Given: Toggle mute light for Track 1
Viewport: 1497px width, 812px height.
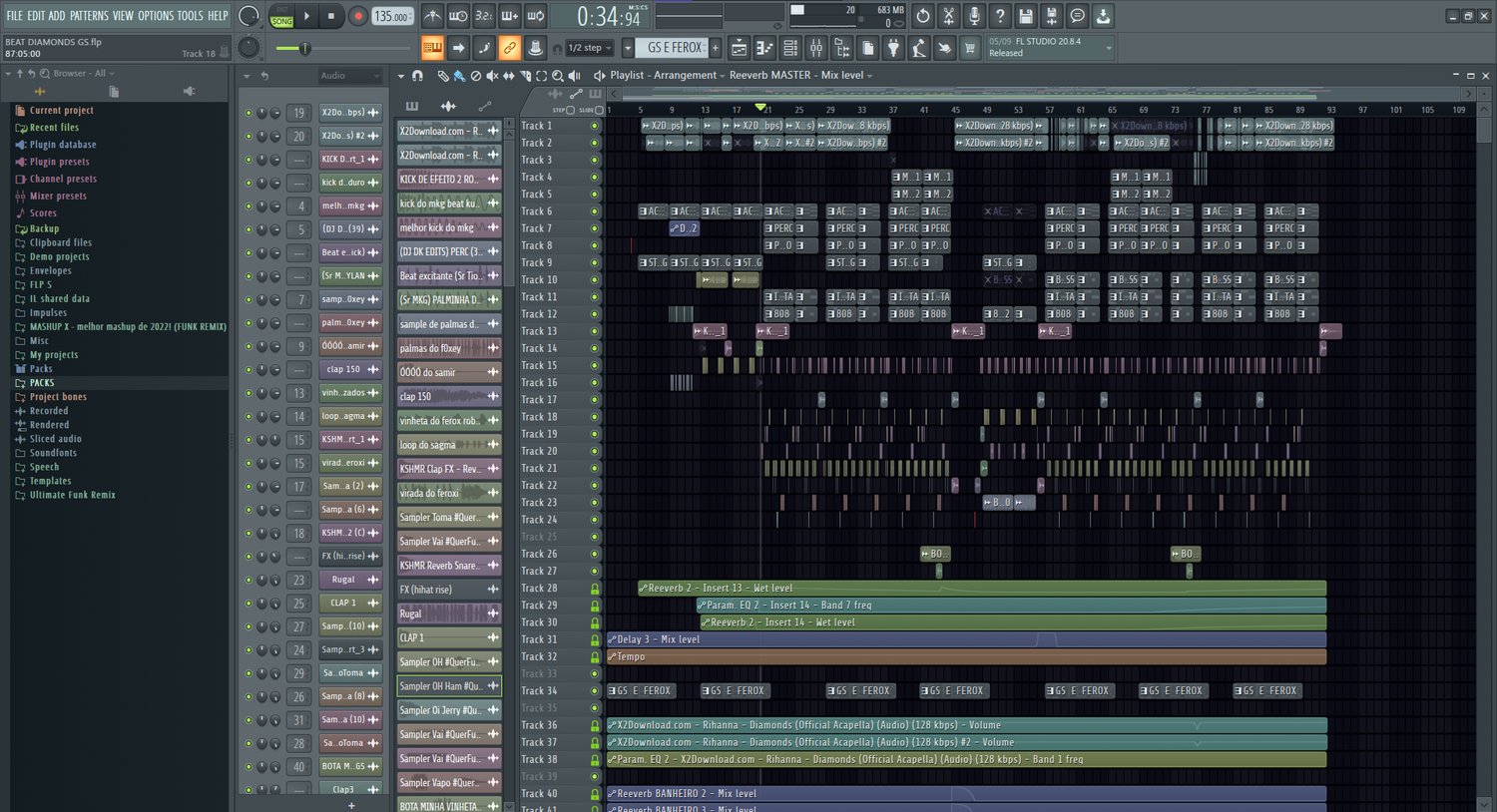Looking at the screenshot, I should tap(595, 126).
